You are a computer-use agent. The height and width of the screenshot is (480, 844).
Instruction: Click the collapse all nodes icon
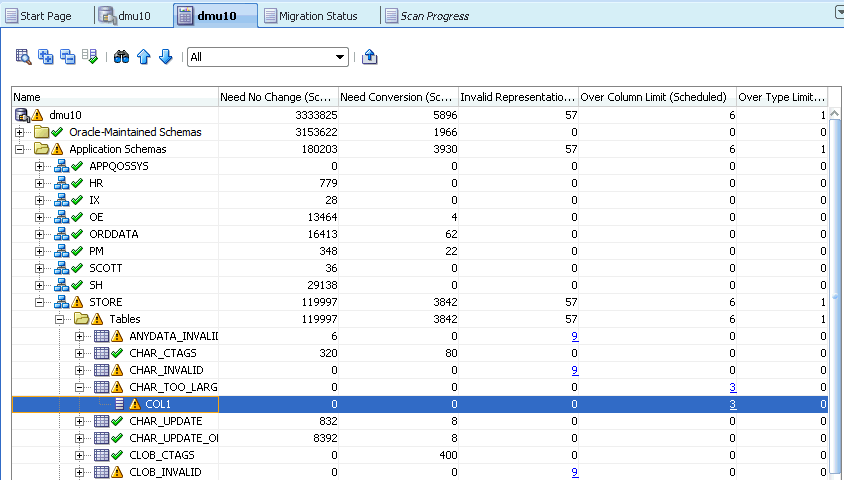(x=67, y=57)
